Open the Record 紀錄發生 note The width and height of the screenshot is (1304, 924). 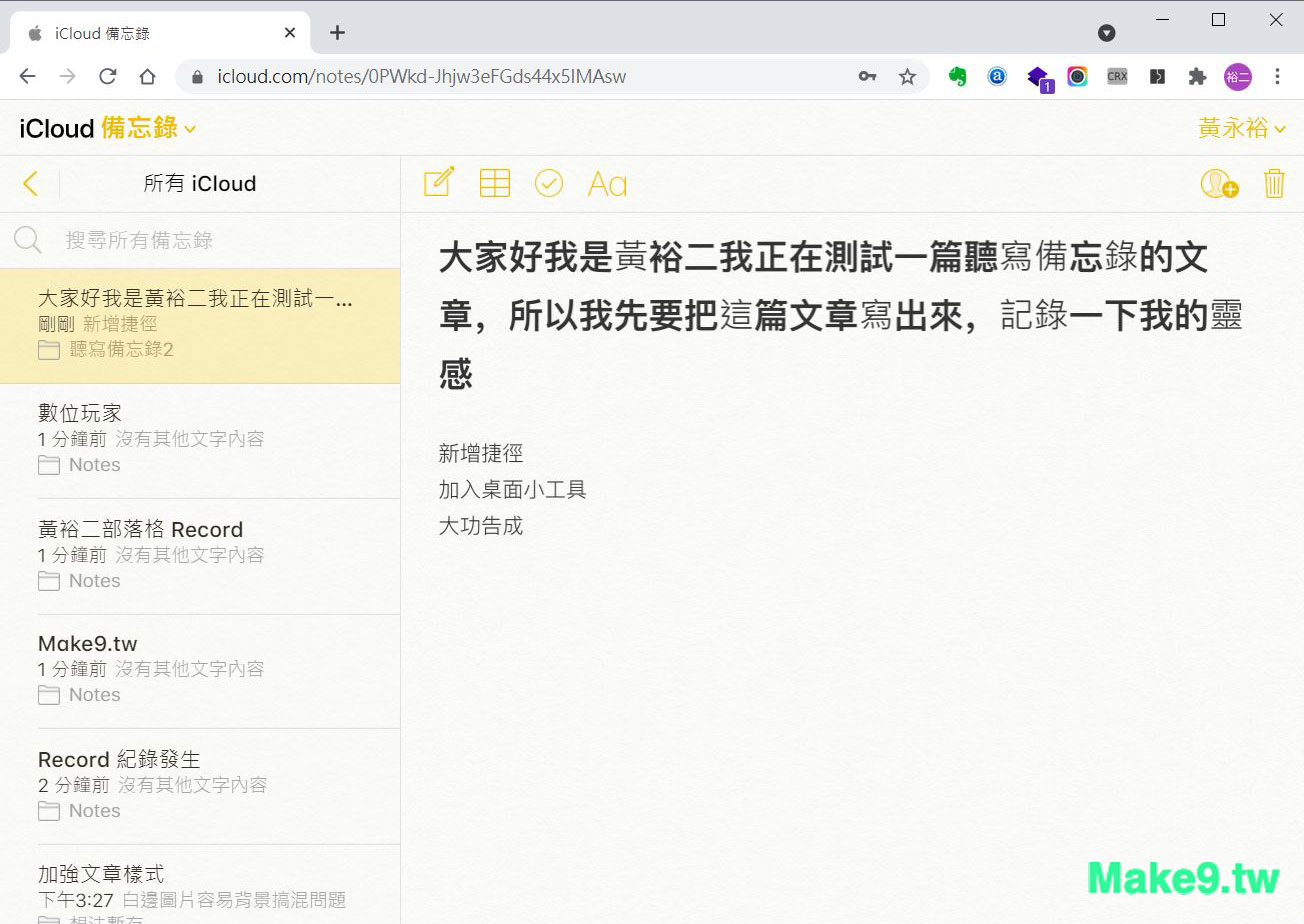200,786
